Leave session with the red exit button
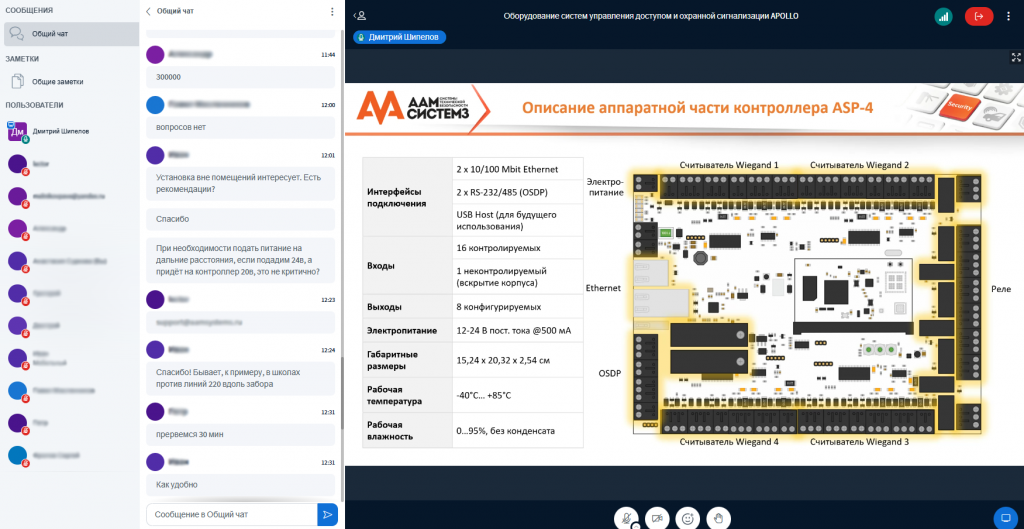This screenshot has width=1024, height=529. pos(979,16)
